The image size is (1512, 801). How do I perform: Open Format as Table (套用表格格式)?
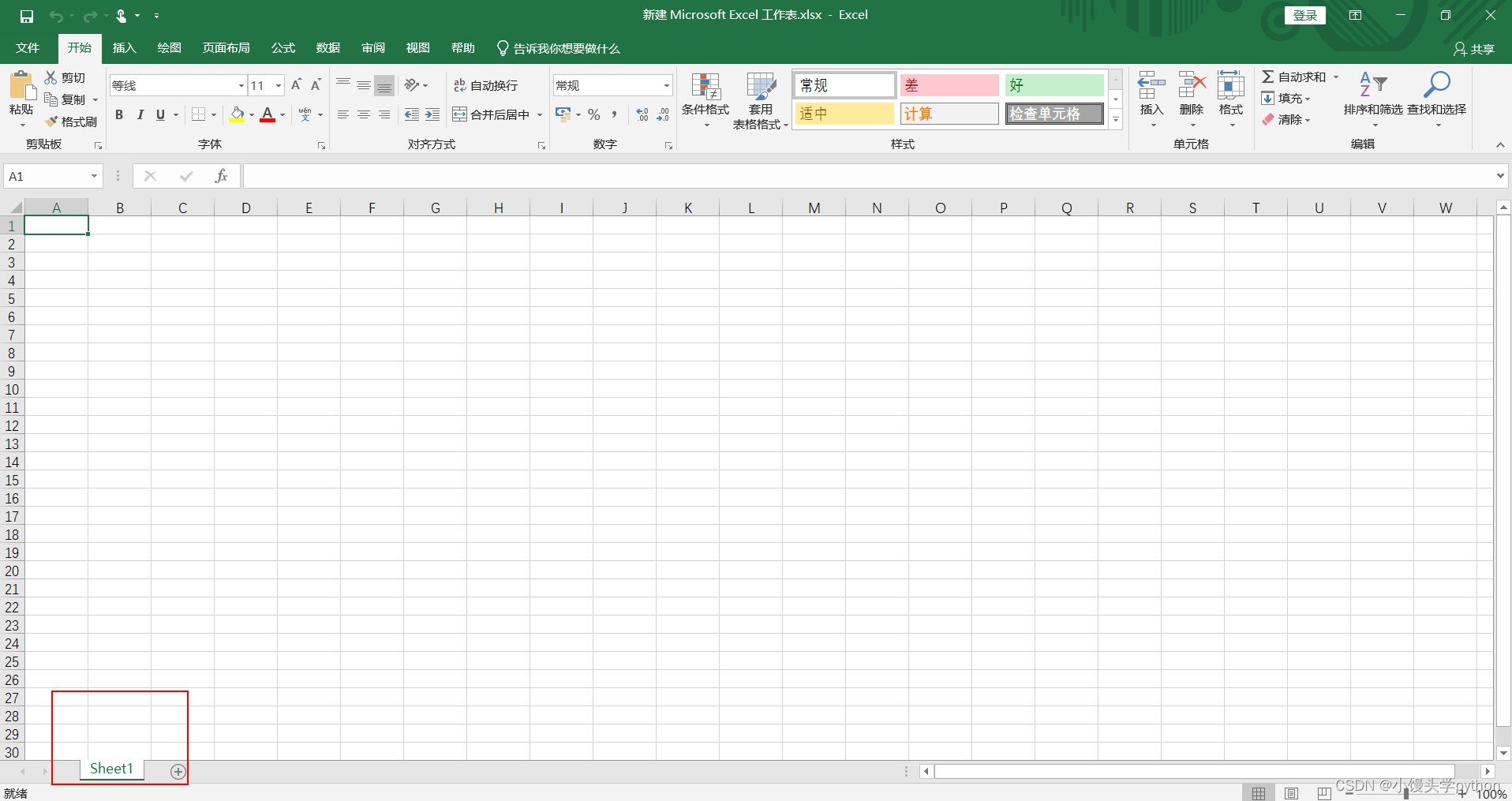pos(761,100)
